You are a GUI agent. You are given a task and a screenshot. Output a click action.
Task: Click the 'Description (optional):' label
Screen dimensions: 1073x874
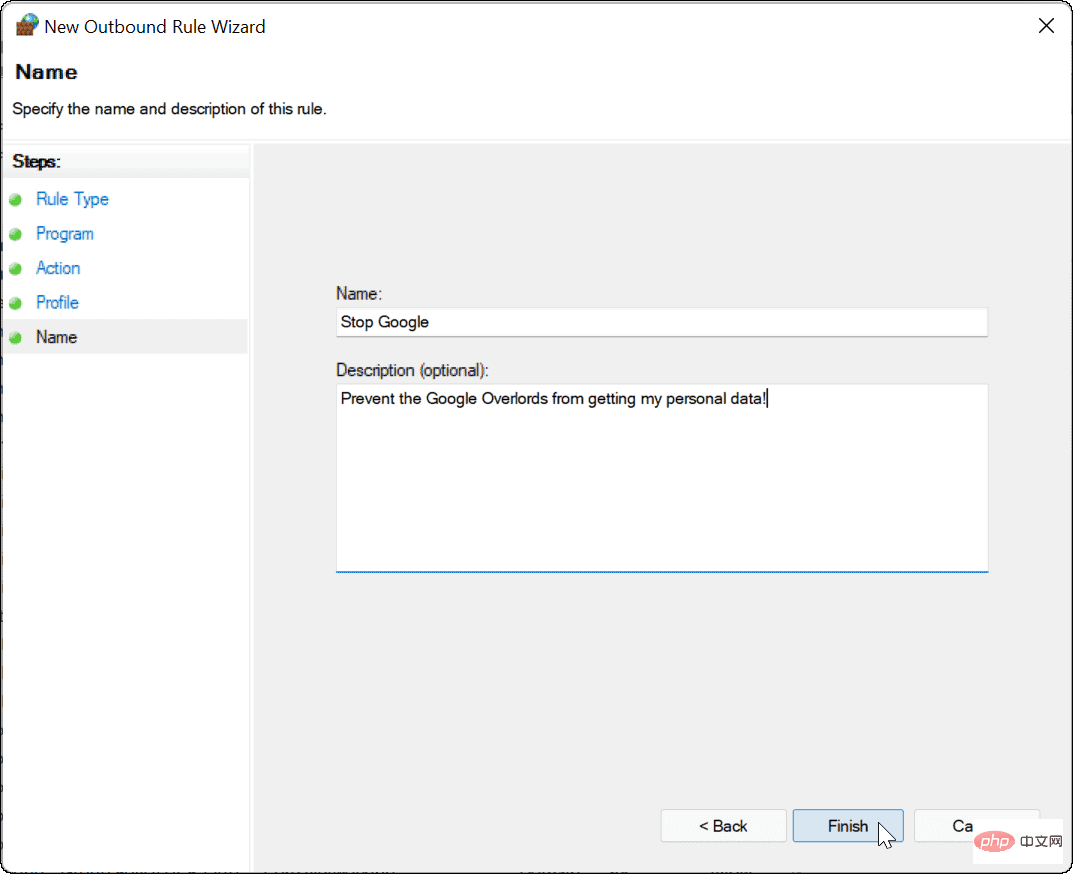tap(413, 370)
